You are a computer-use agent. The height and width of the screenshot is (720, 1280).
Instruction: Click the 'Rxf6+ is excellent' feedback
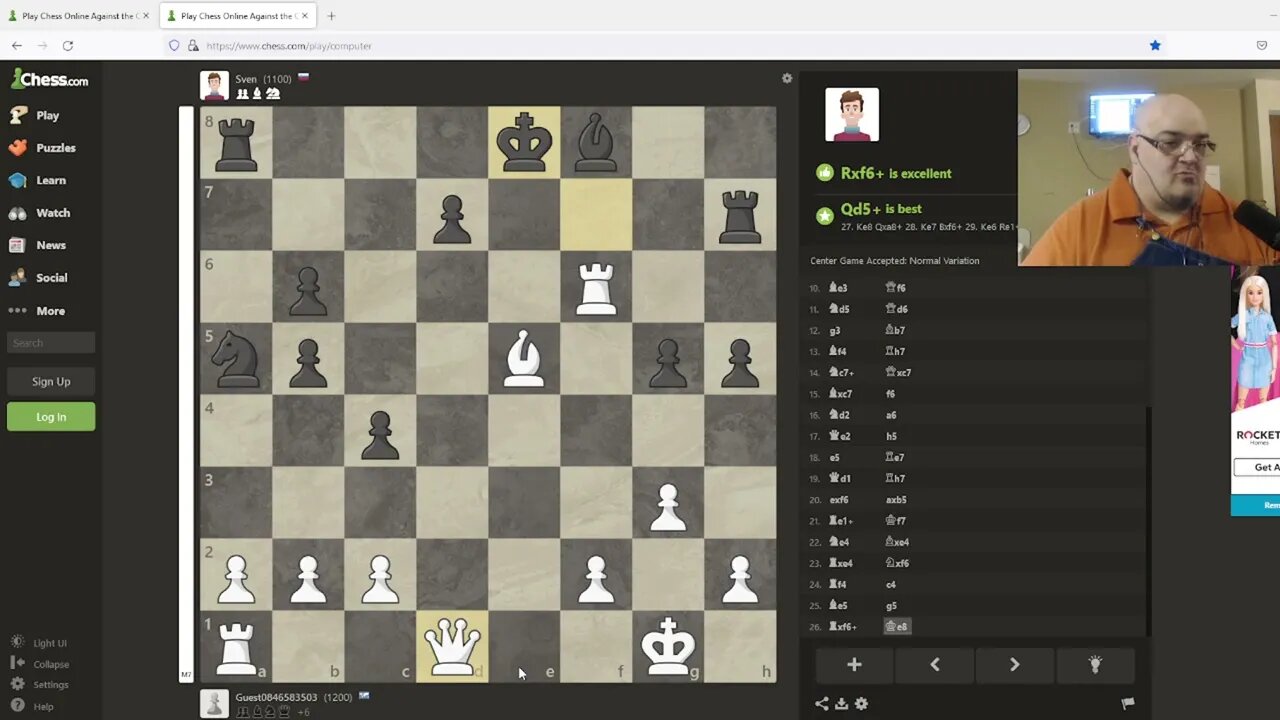pyautogui.click(x=896, y=173)
